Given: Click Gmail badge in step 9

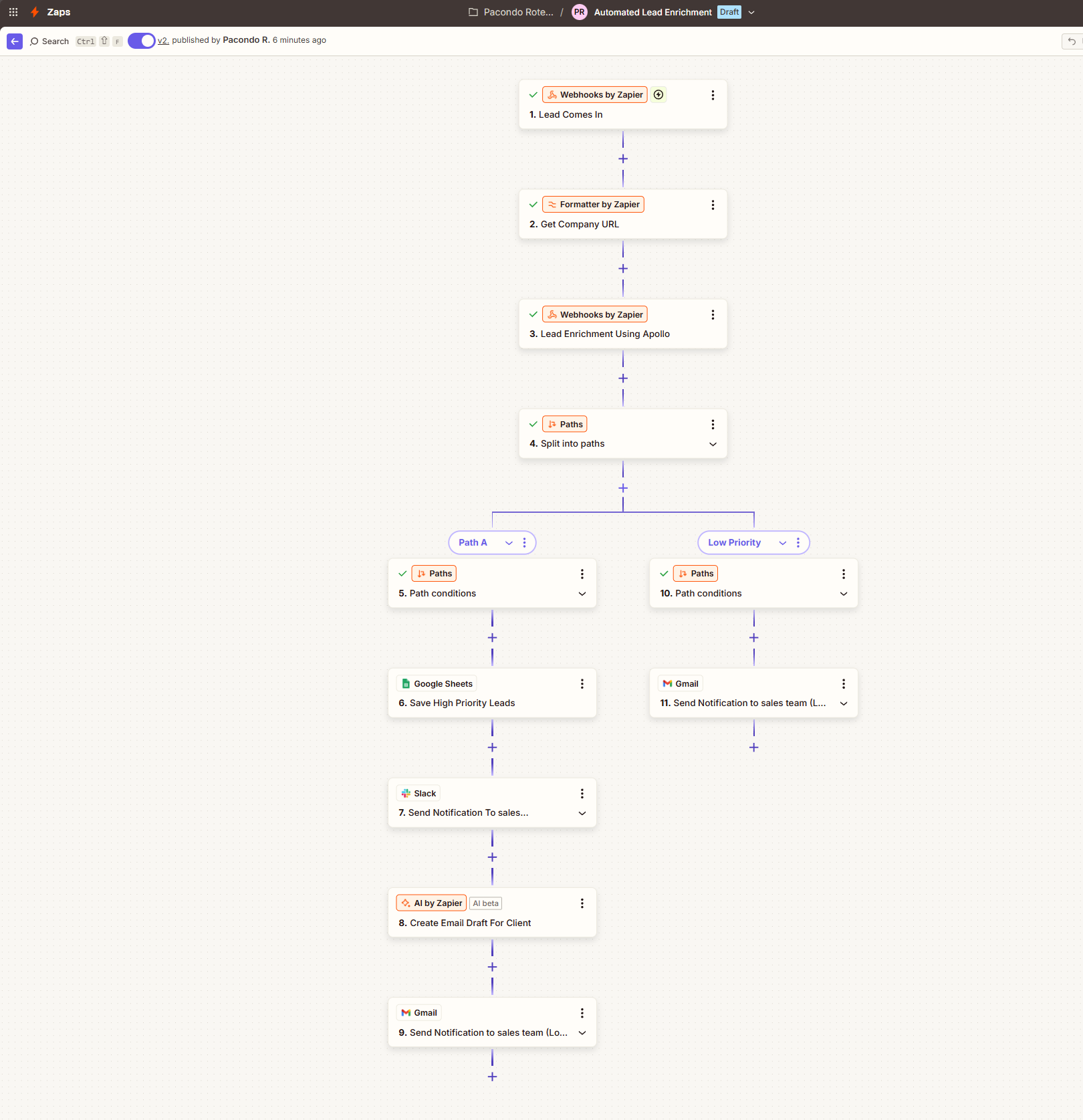Looking at the screenshot, I should tap(419, 1012).
